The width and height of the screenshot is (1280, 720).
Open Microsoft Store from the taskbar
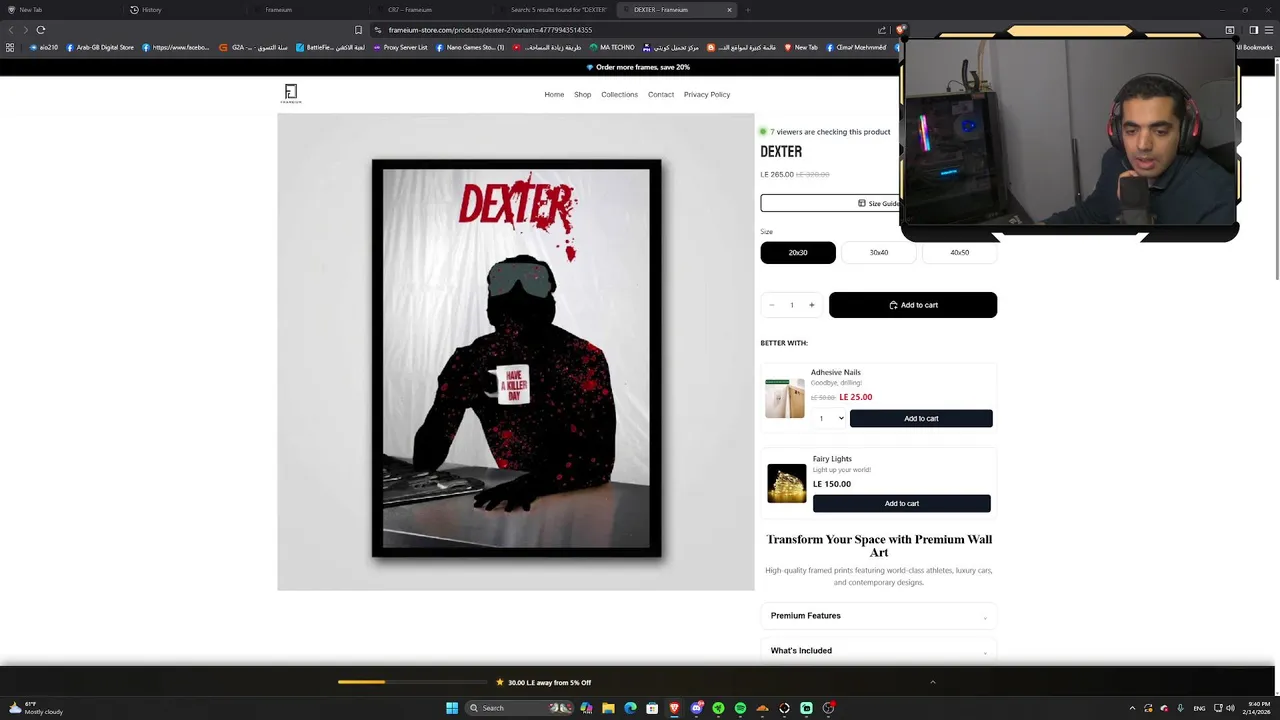click(x=652, y=708)
